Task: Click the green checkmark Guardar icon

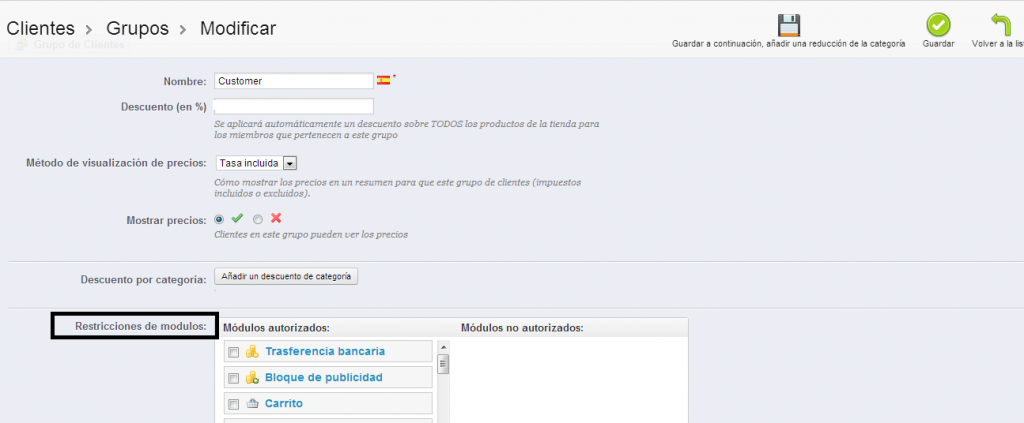Action: [938, 25]
